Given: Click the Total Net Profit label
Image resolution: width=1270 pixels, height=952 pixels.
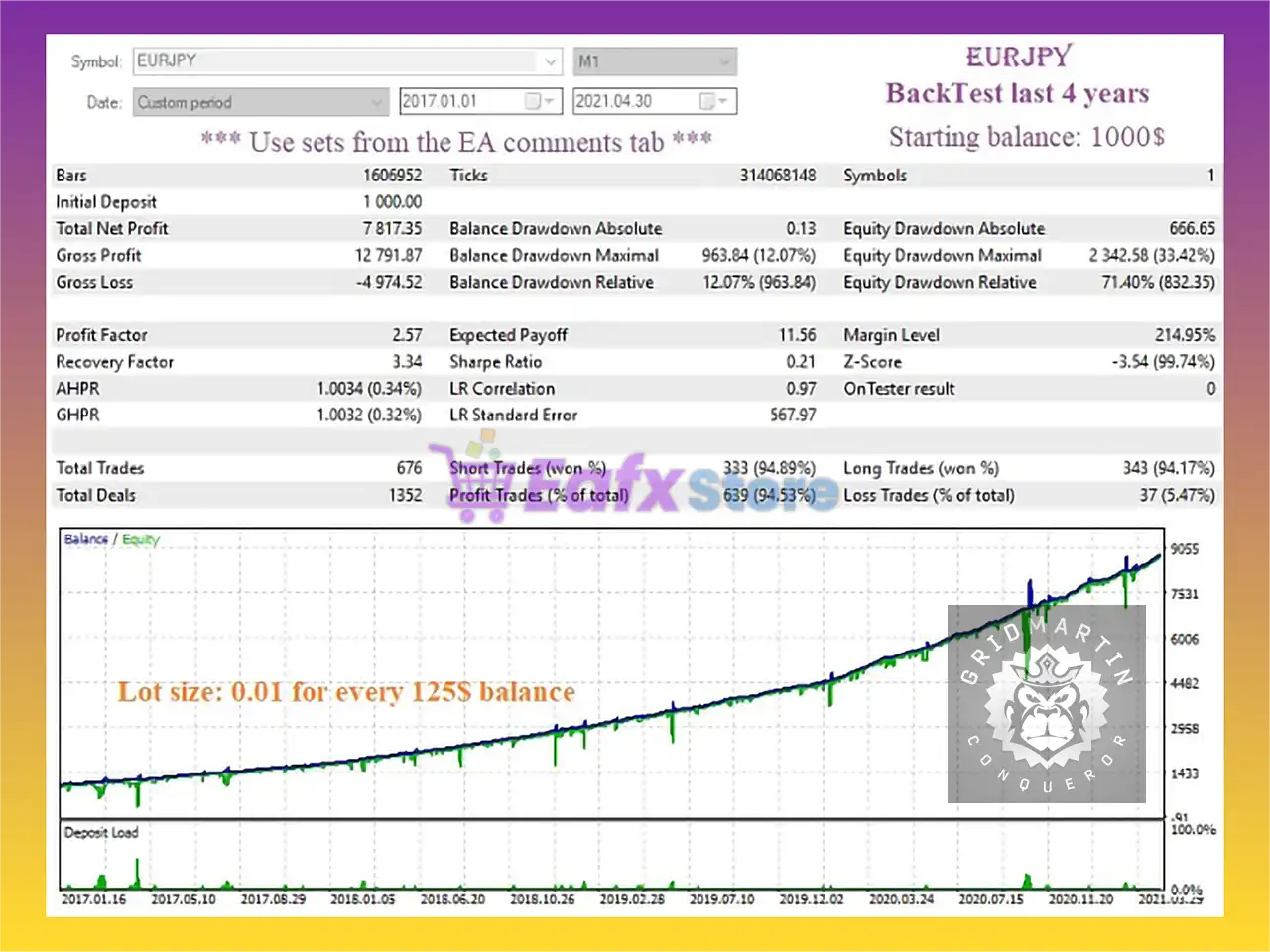Looking at the screenshot, I should click(x=112, y=229).
